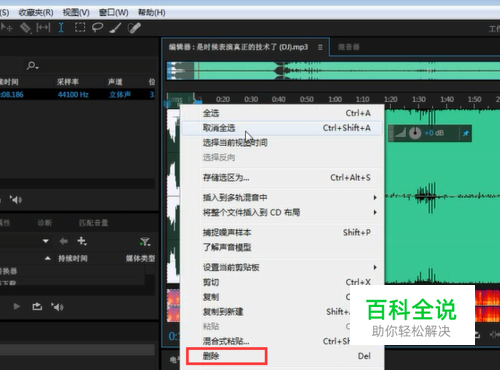
Task: Open dropdown arrow left of back arrow
Action: click(46, 241)
